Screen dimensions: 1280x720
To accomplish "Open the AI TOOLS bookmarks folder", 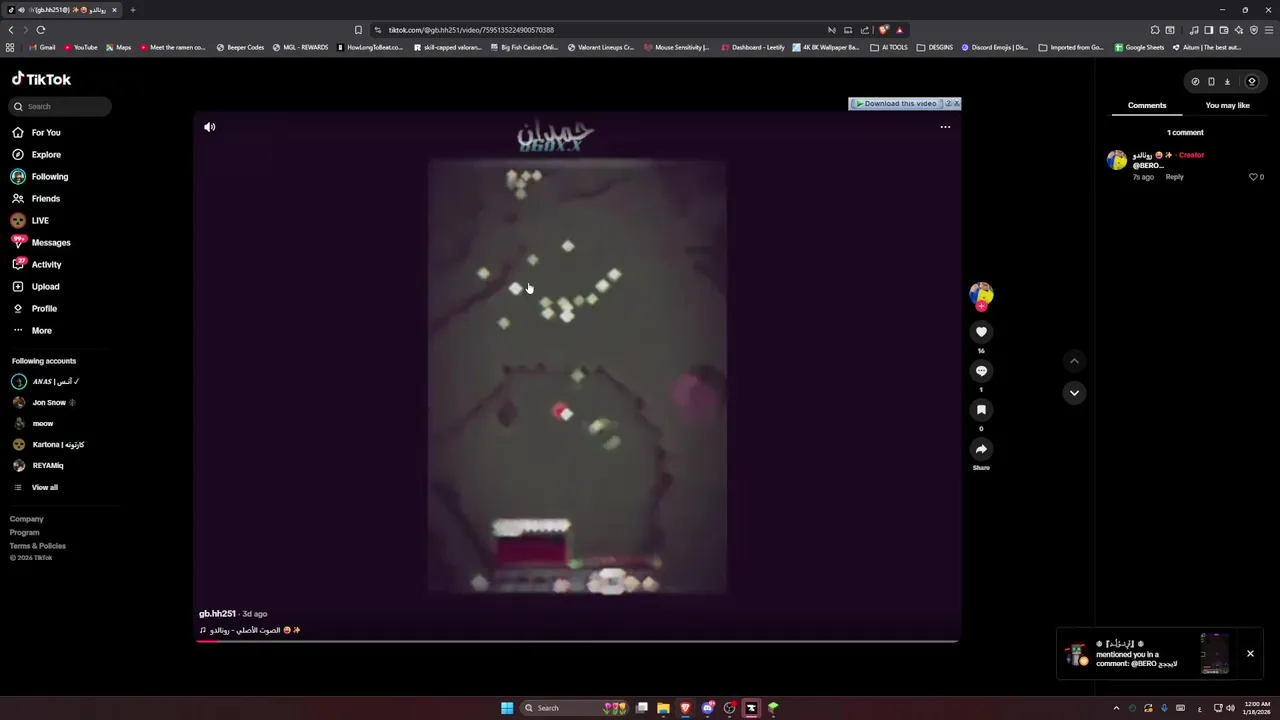I will 889,47.
